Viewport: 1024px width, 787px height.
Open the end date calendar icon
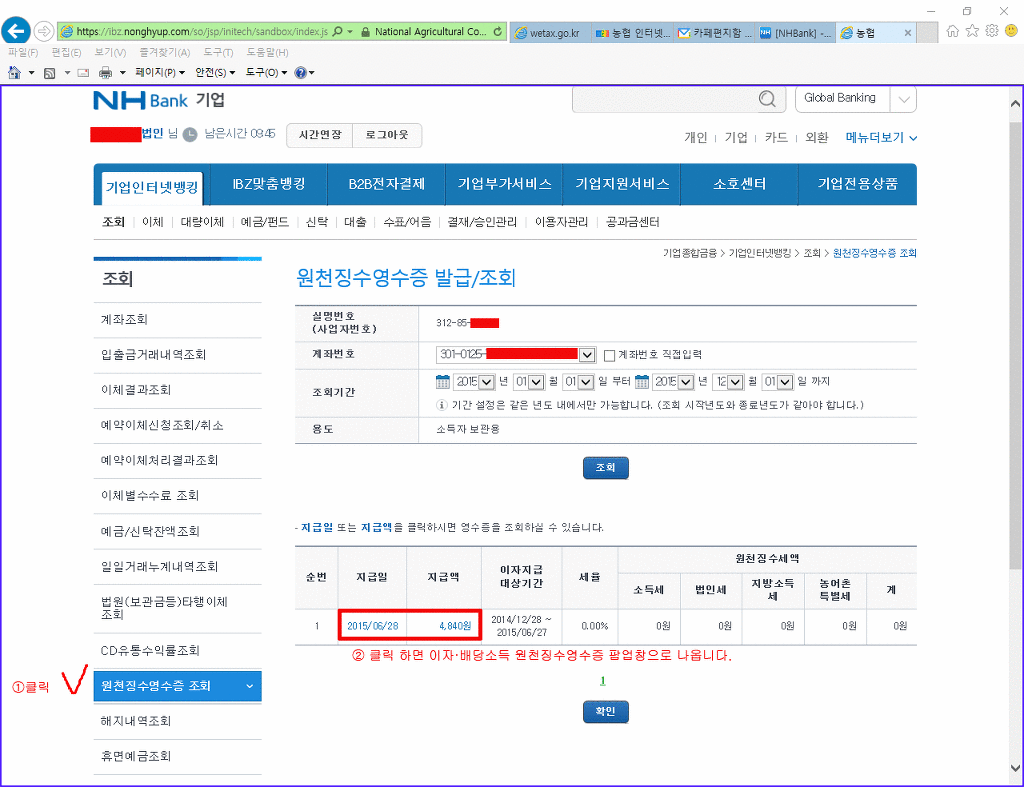(642, 381)
